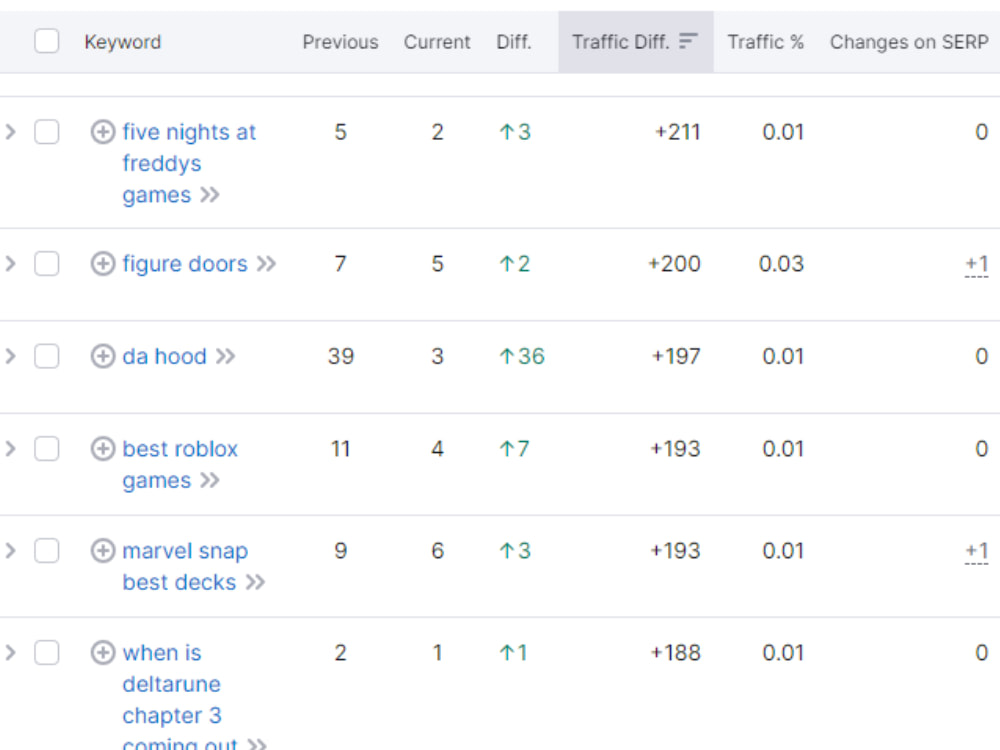Click the green up 2 diff for figure doors
This screenshot has height=750, width=1000.
coord(514,263)
